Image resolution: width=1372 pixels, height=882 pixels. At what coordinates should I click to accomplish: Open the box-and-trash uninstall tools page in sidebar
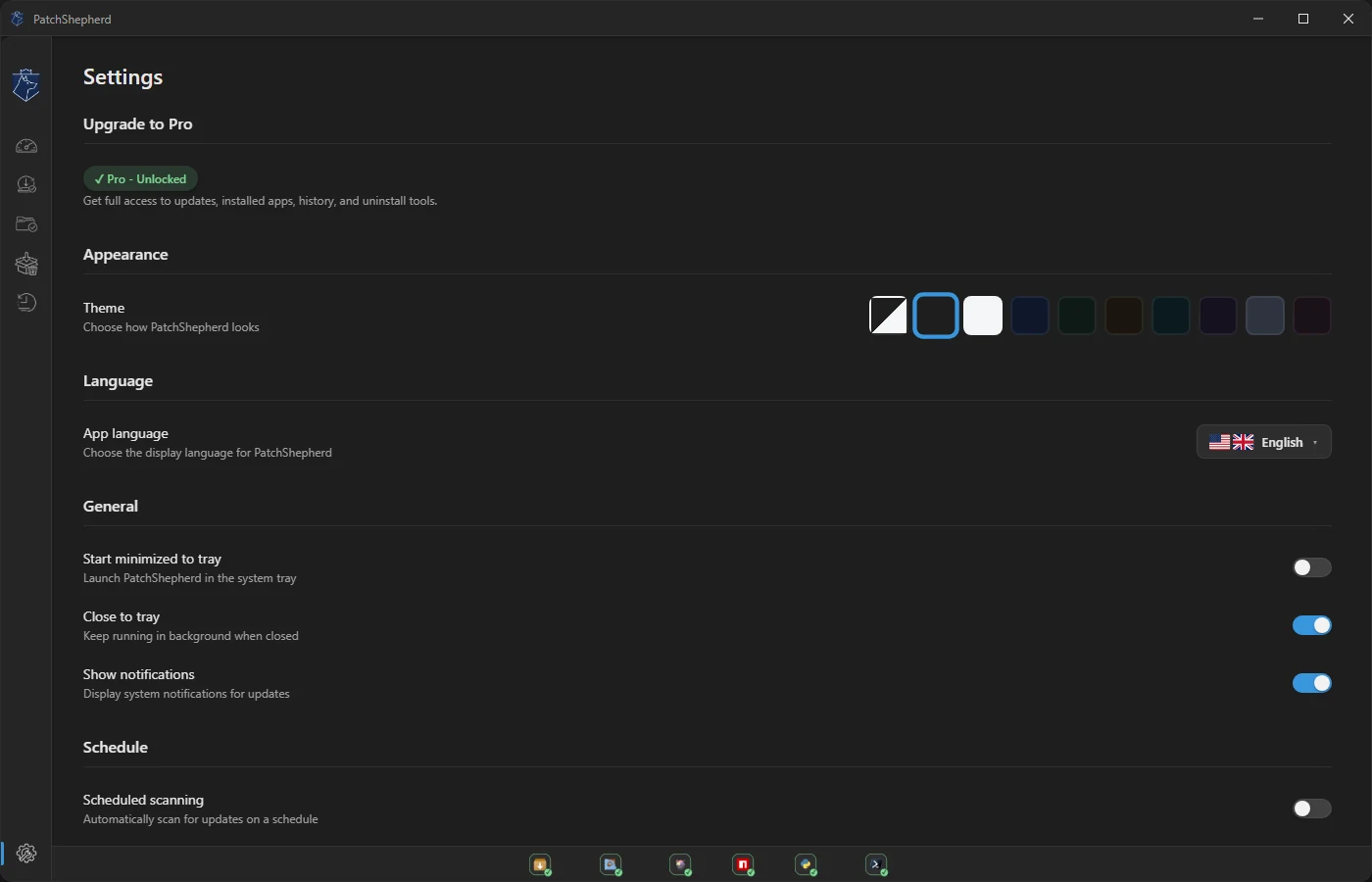[x=26, y=264]
